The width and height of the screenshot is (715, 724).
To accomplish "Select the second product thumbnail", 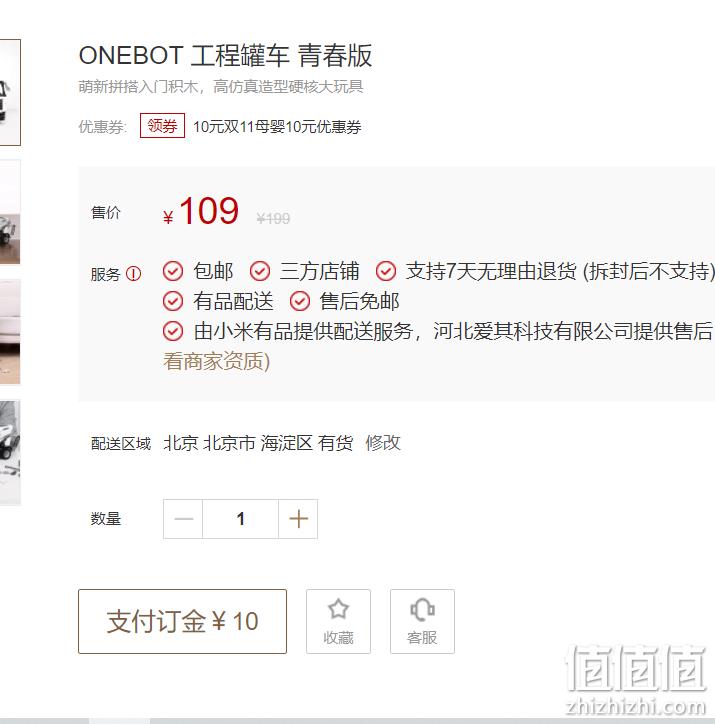I will point(10,212).
